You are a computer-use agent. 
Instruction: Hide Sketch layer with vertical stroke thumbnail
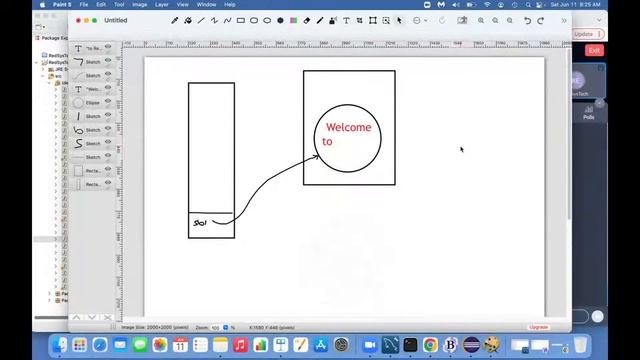pyautogui.click(x=108, y=115)
